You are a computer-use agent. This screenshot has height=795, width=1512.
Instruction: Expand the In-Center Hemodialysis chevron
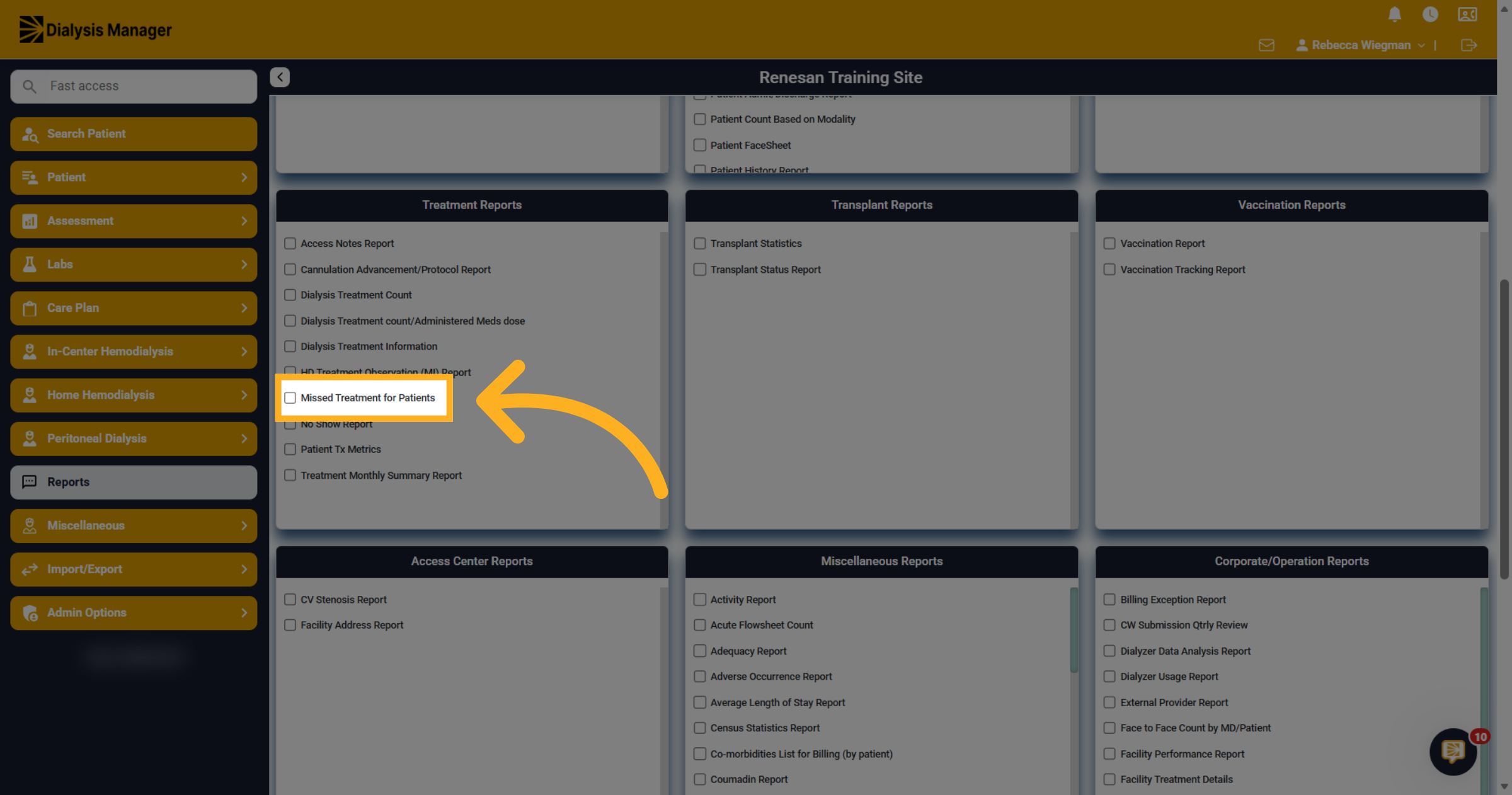(x=244, y=352)
